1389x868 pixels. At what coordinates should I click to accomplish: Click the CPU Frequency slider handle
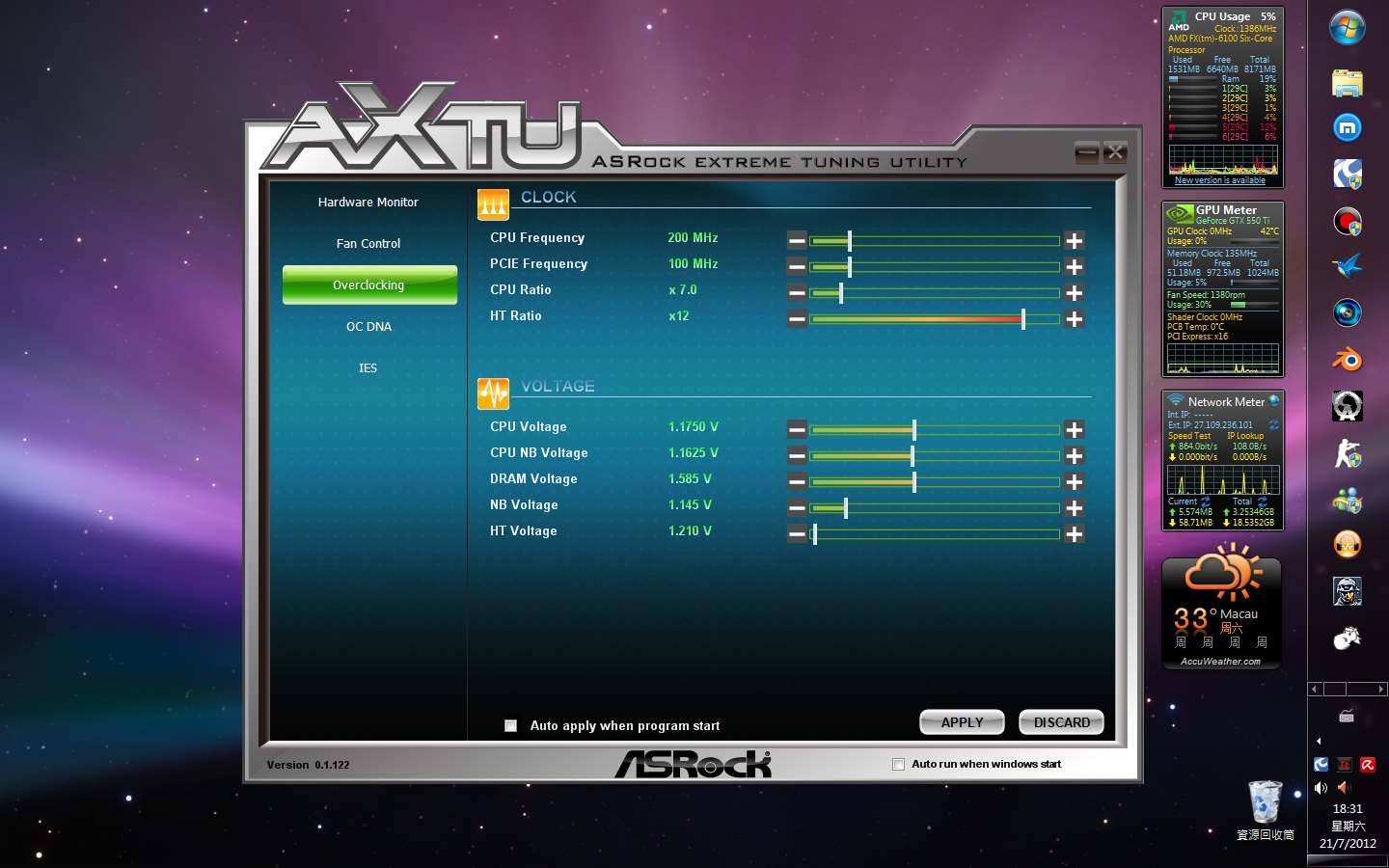pyautogui.click(x=849, y=240)
